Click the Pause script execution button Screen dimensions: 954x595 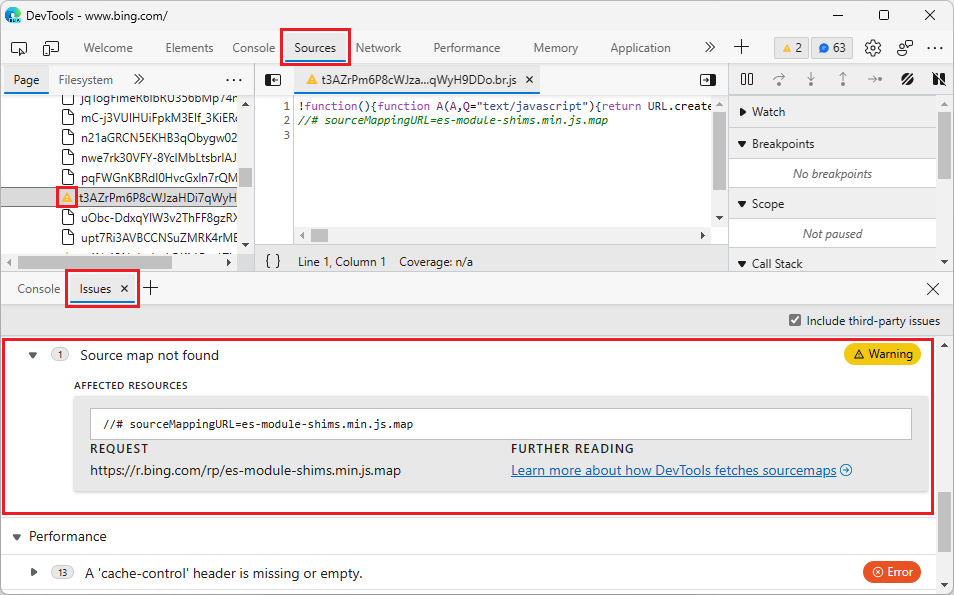(x=747, y=79)
